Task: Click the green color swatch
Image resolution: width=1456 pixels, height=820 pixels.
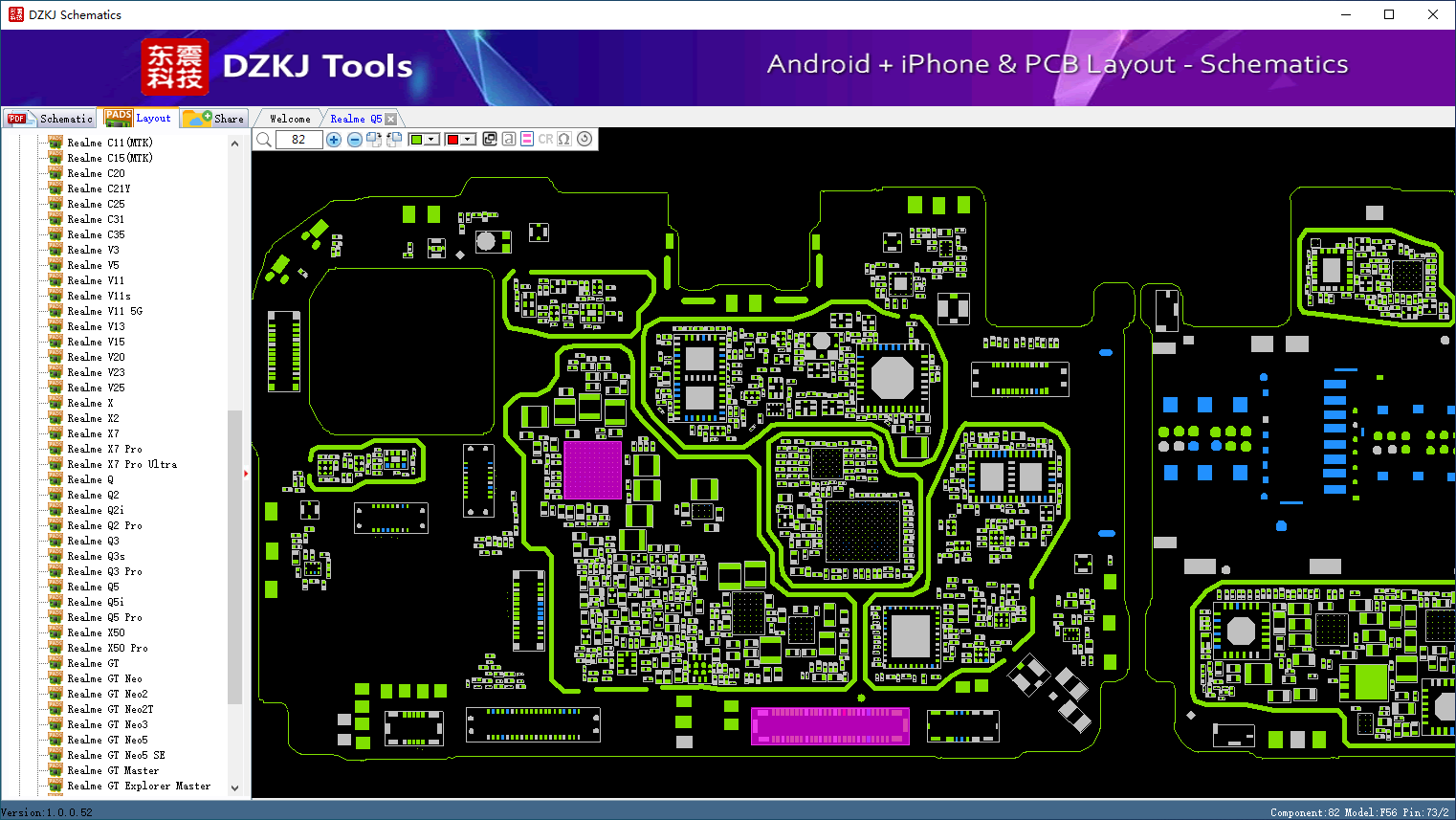Action: 416,140
